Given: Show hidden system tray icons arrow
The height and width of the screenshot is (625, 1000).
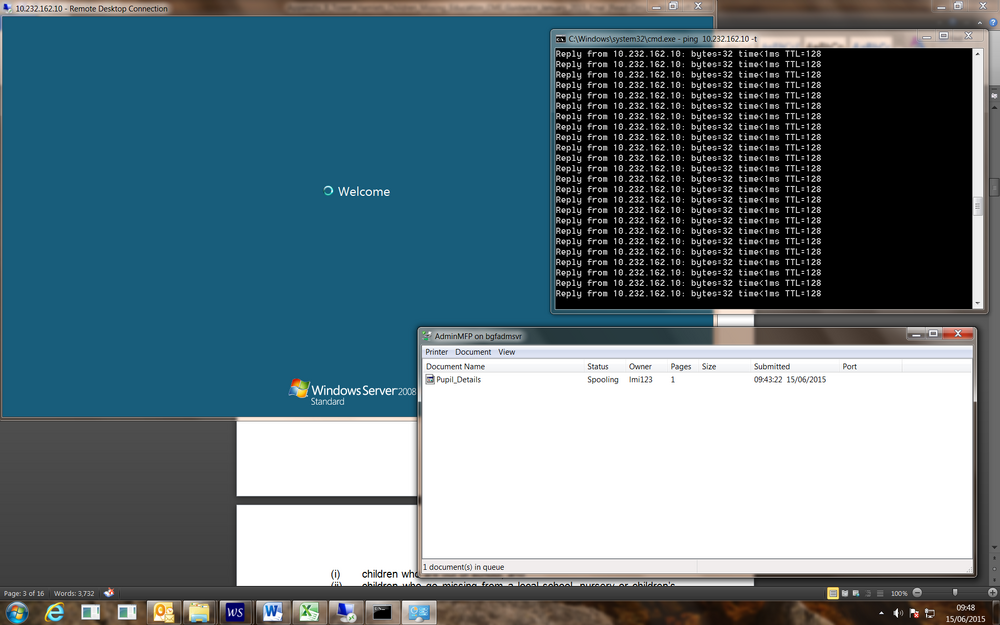Looking at the screenshot, I should point(881,614).
